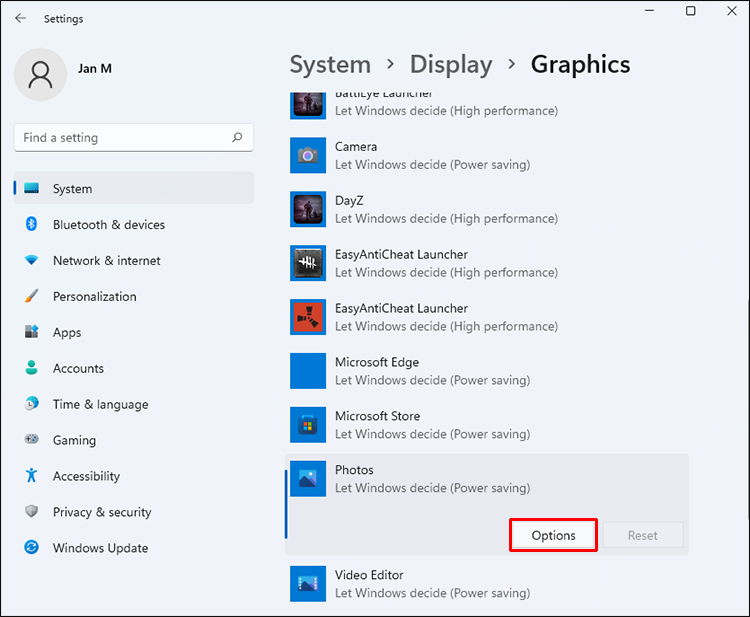Navigate to System in breadcrumb

tap(331, 65)
